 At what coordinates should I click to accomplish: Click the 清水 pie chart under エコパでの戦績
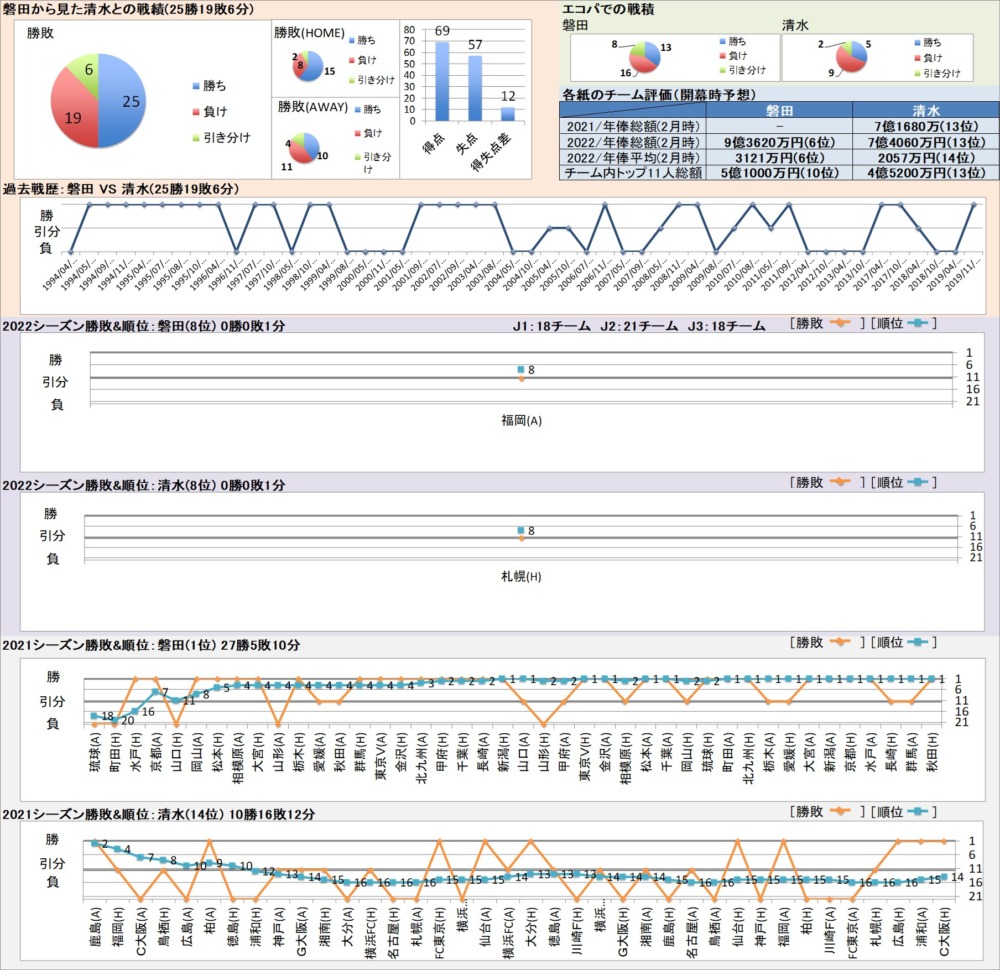(x=851, y=58)
